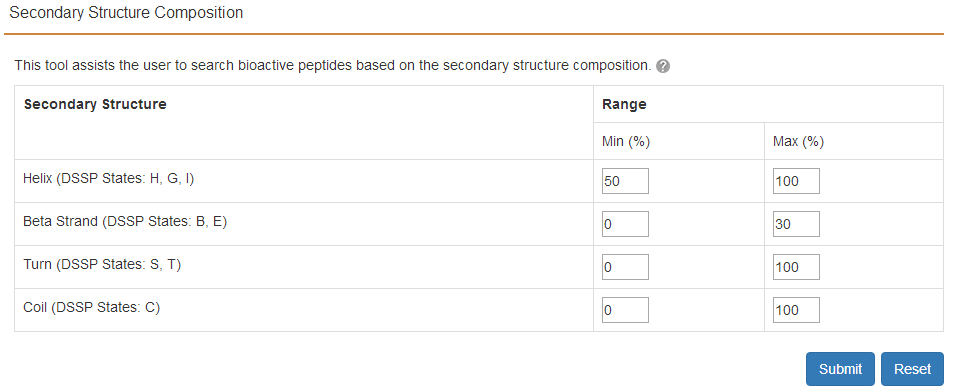
Task: Select the Beta Strand Min (%) box
Action: tap(625, 224)
